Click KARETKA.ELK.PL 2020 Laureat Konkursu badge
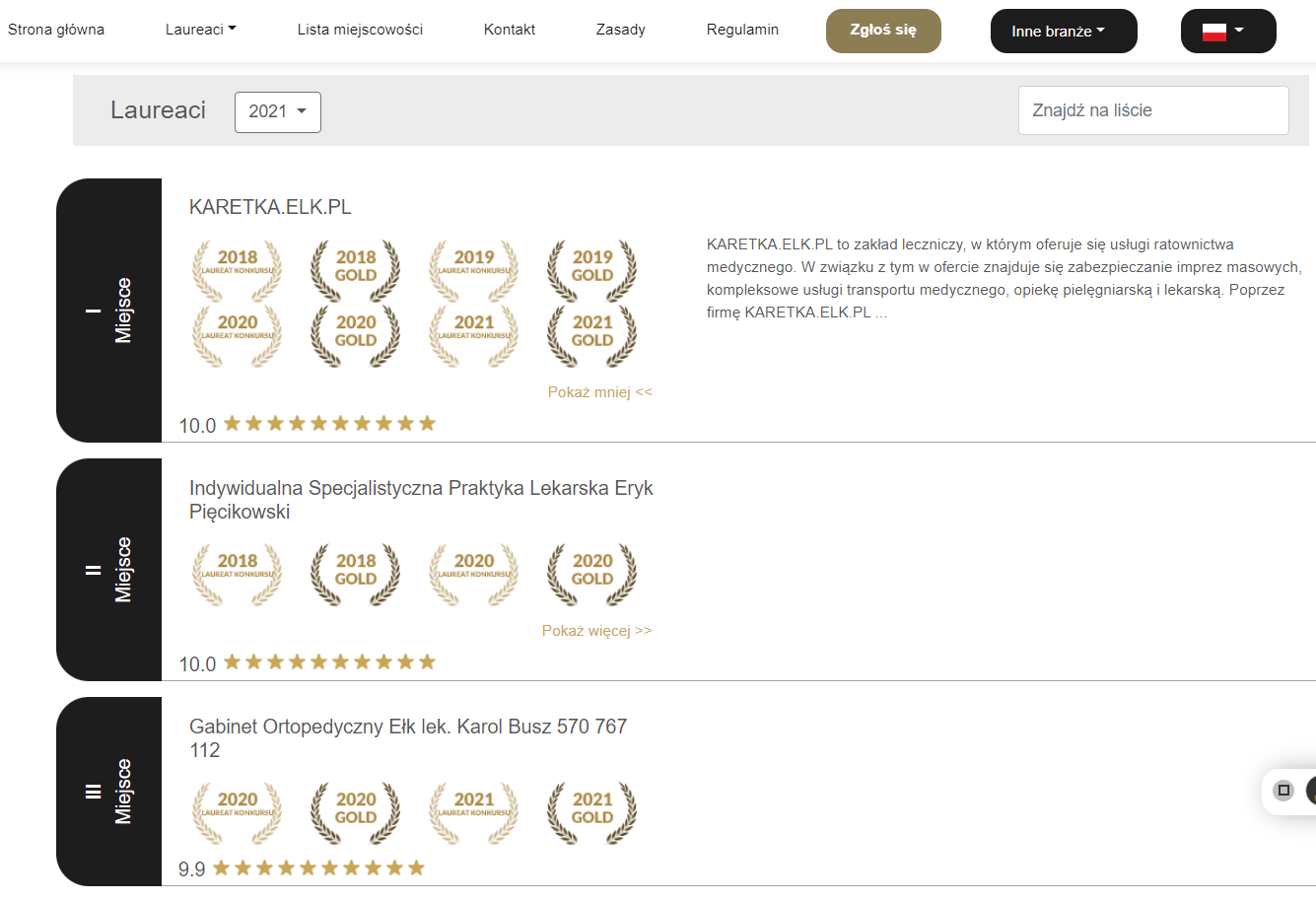 (x=238, y=335)
